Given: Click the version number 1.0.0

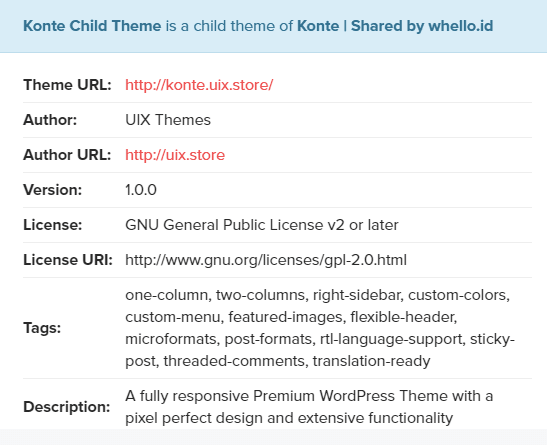Looking at the screenshot, I should tap(141, 190).
